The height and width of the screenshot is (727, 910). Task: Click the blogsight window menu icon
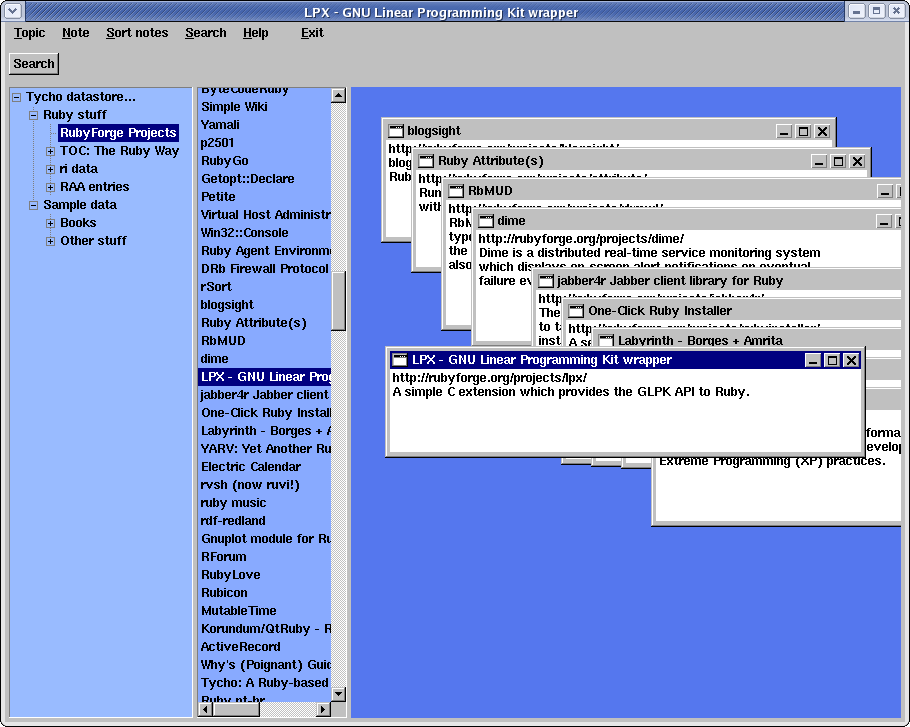point(396,131)
